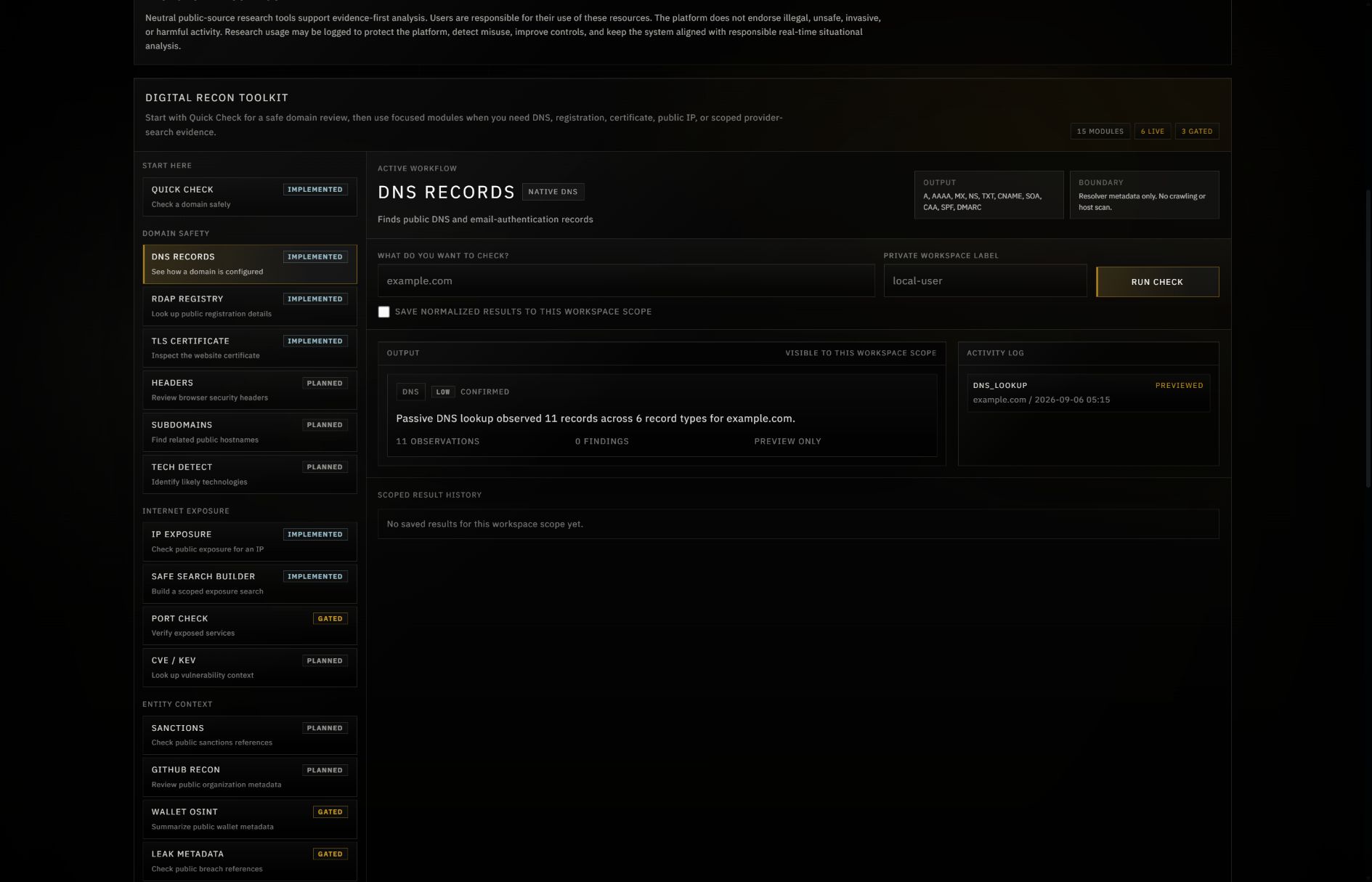
Task: Click the LOW severity badge
Action: [x=443, y=392]
